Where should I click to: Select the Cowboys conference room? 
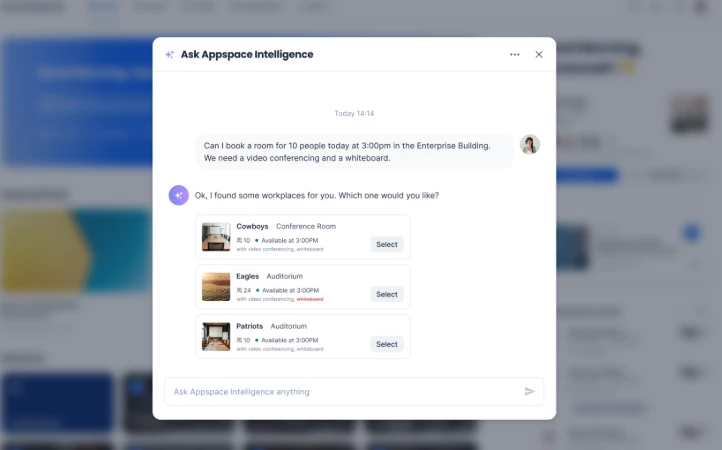(387, 245)
